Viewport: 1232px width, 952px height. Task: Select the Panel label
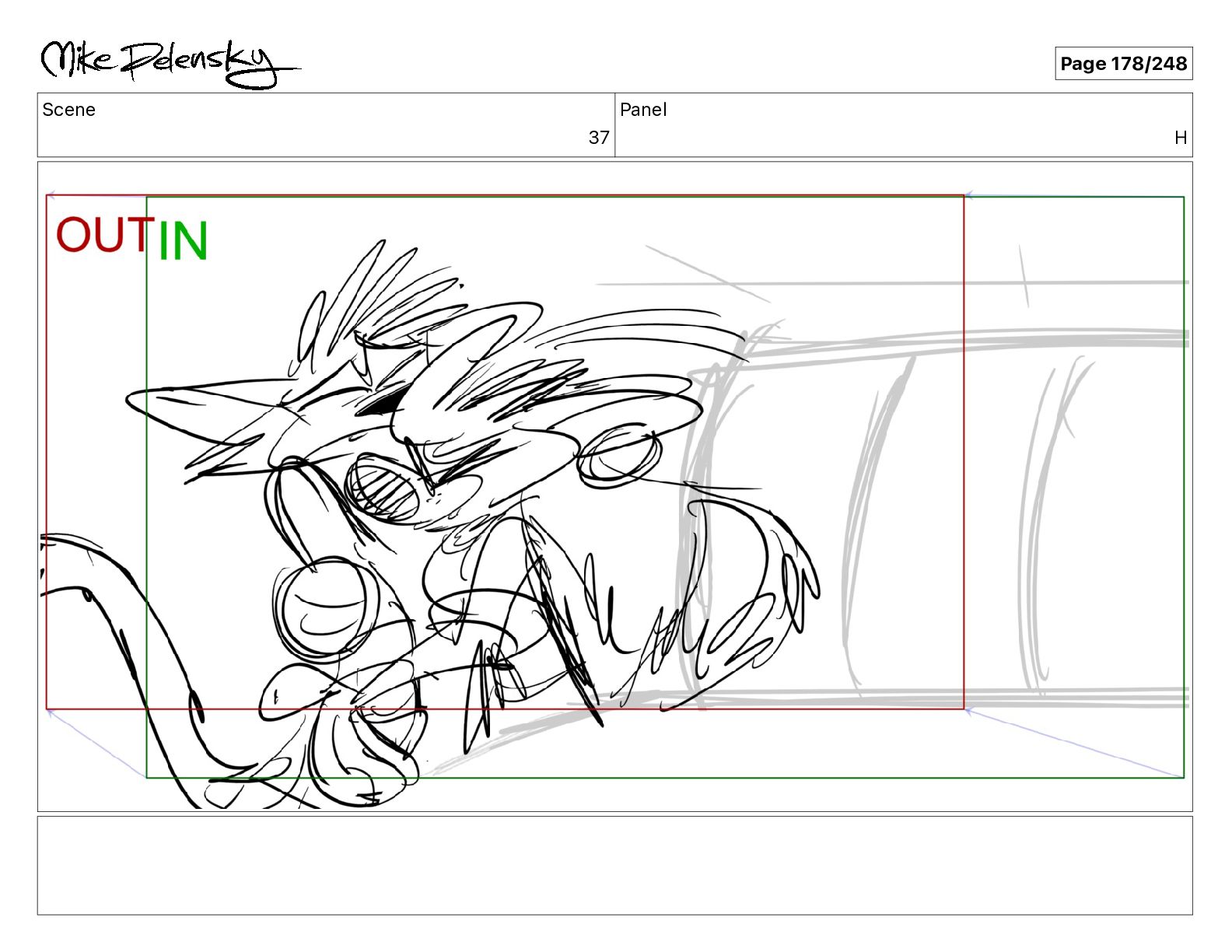coord(643,110)
